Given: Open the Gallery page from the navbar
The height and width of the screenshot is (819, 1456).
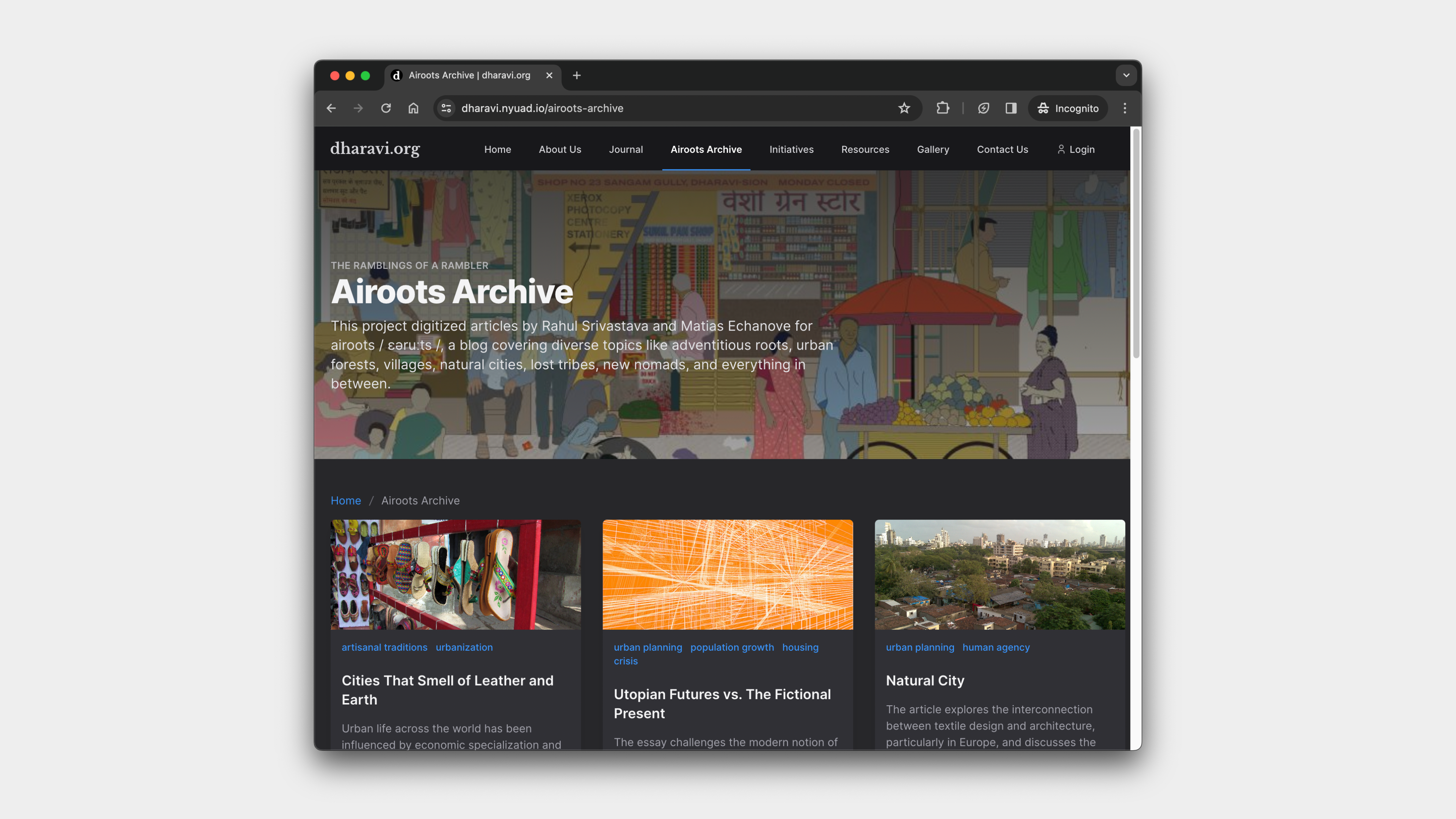Looking at the screenshot, I should click(933, 149).
